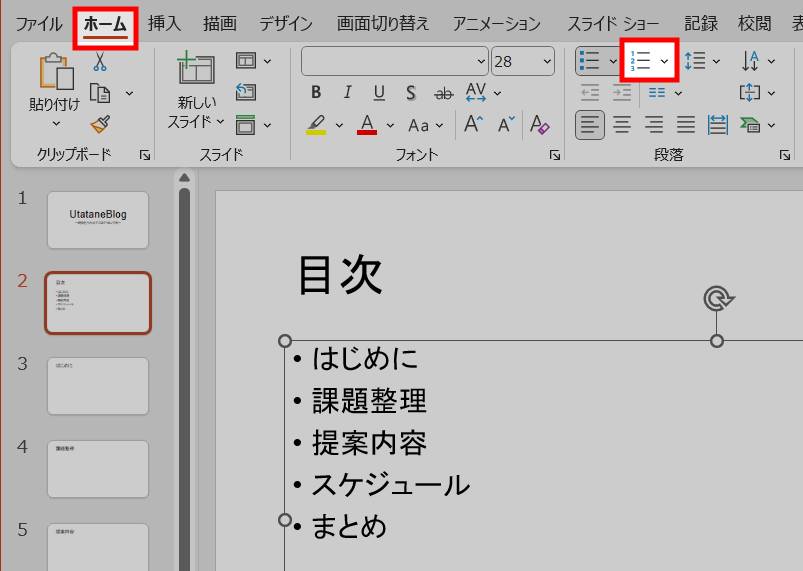The image size is (803, 571).
Task: Increase font size with the larger A button
Action: coord(473,124)
